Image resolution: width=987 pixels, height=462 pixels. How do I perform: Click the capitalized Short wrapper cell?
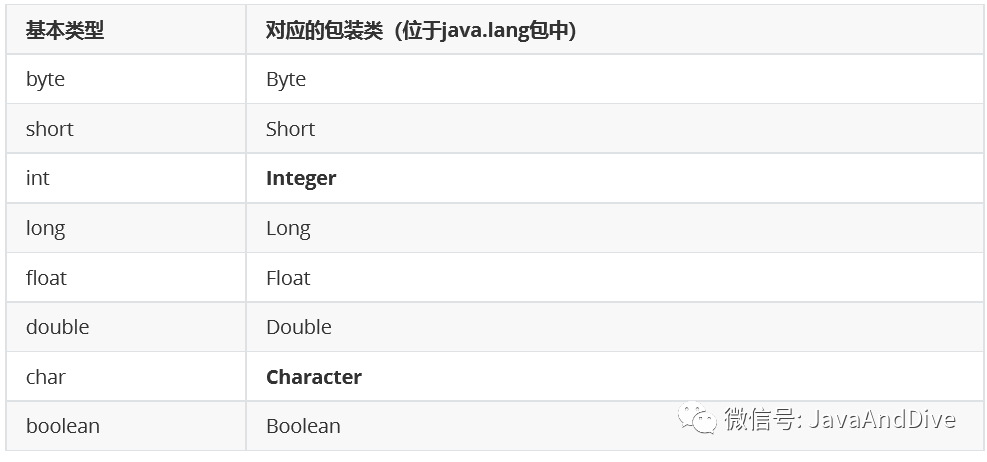tap(614, 129)
